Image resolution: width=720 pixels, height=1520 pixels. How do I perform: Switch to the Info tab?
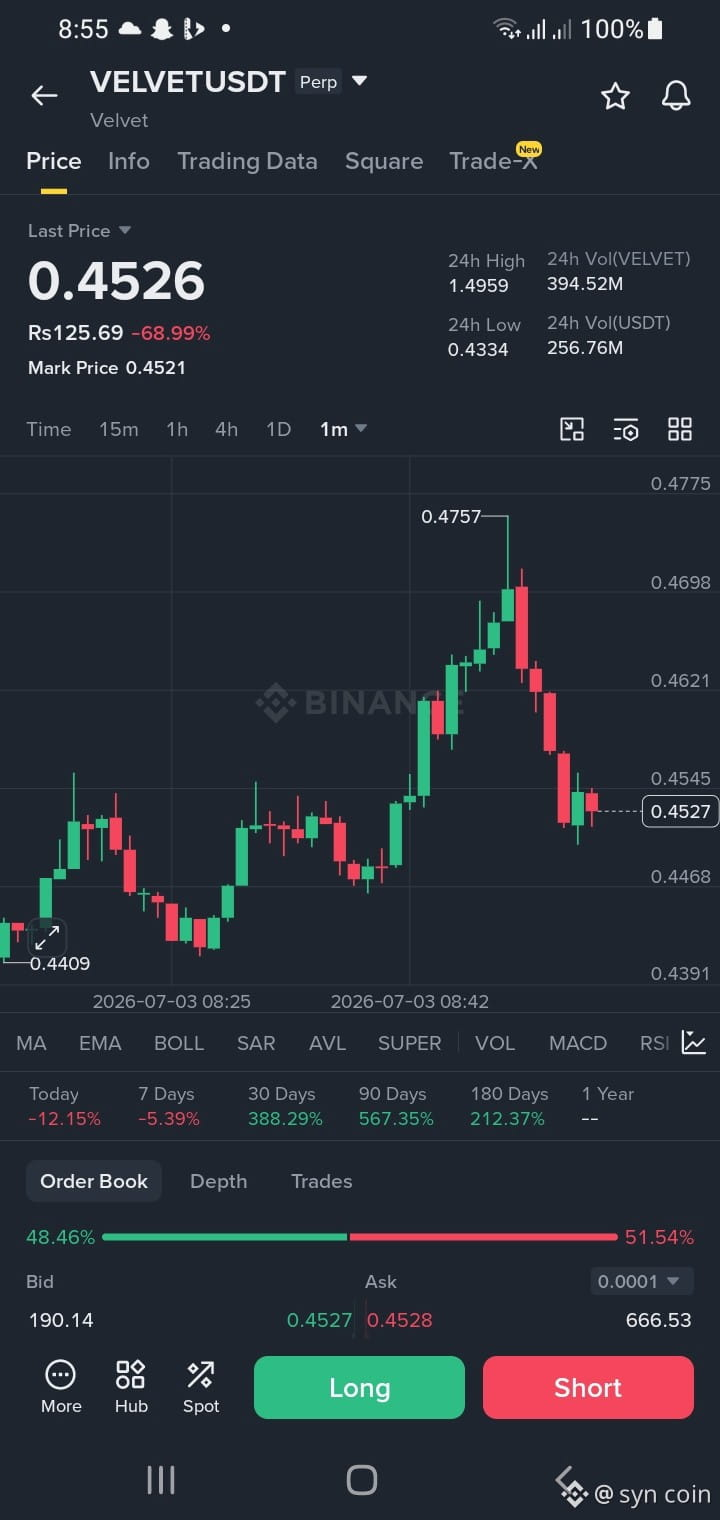[129, 161]
